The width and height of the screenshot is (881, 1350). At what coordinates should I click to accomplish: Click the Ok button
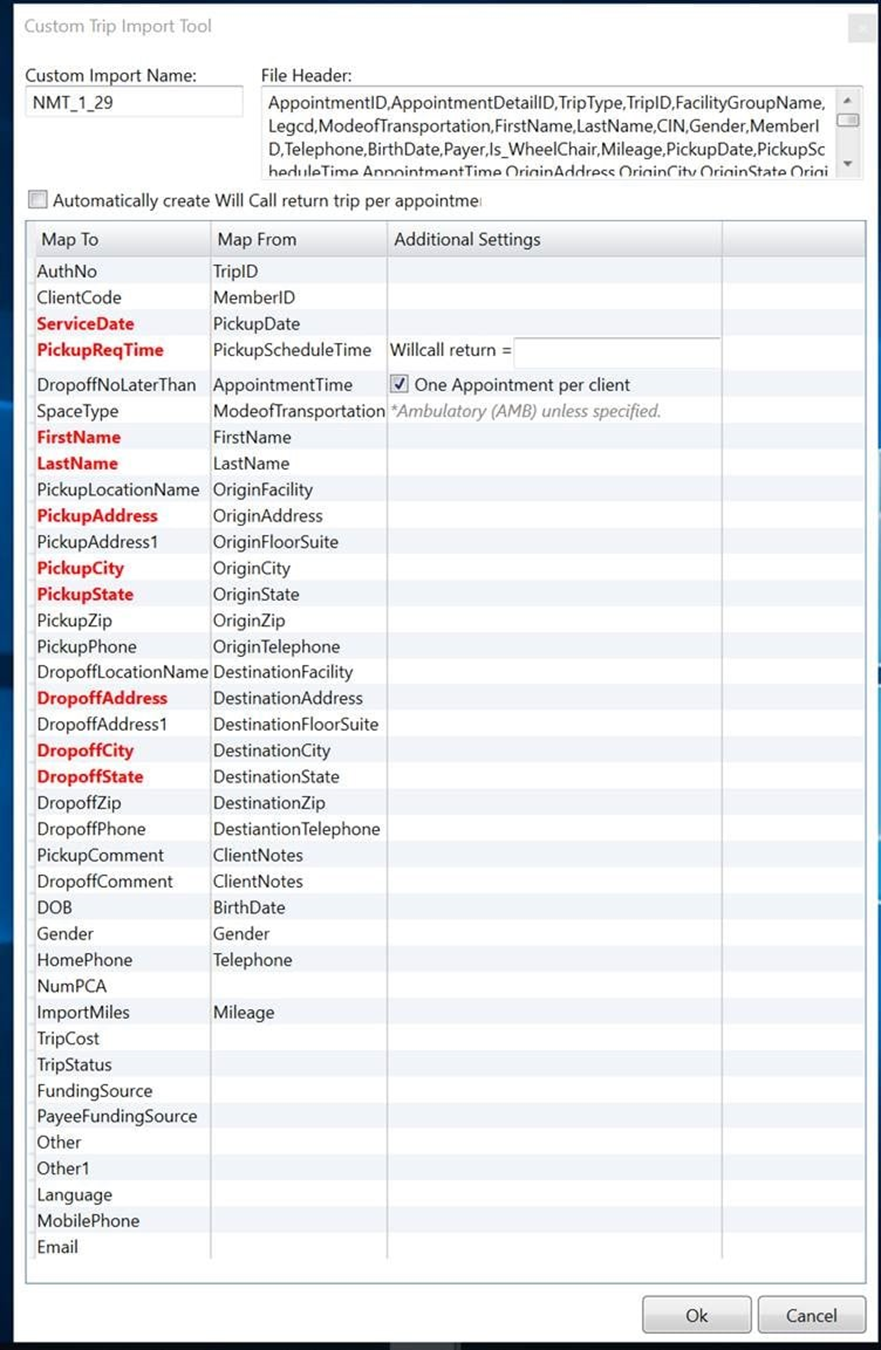[x=696, y=1315]
